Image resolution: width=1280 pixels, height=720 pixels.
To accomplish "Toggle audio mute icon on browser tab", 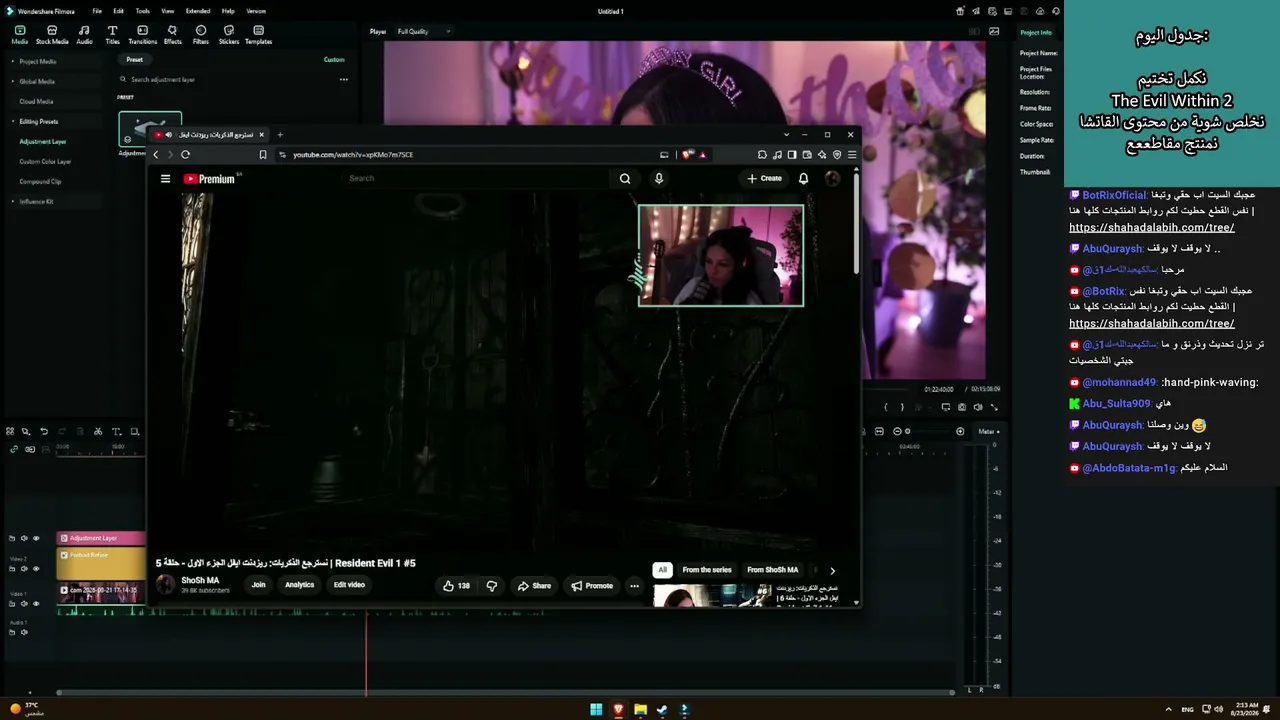I will click(168, 134).
